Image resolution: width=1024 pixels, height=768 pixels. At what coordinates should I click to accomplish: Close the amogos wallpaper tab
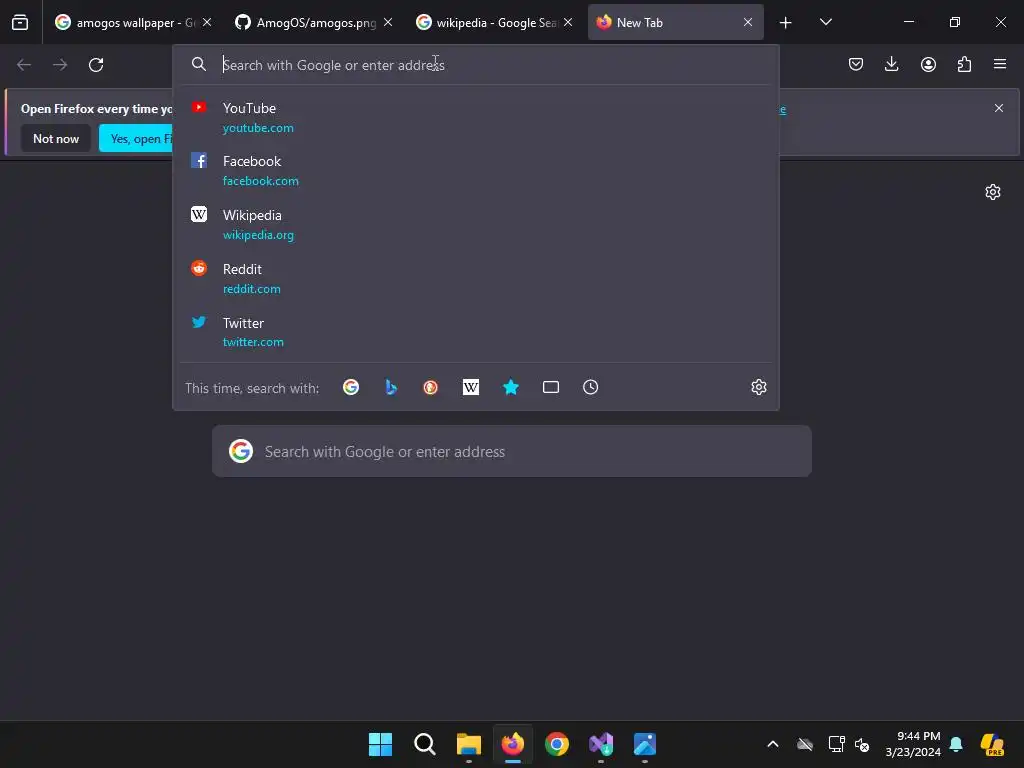pos(207,22)
